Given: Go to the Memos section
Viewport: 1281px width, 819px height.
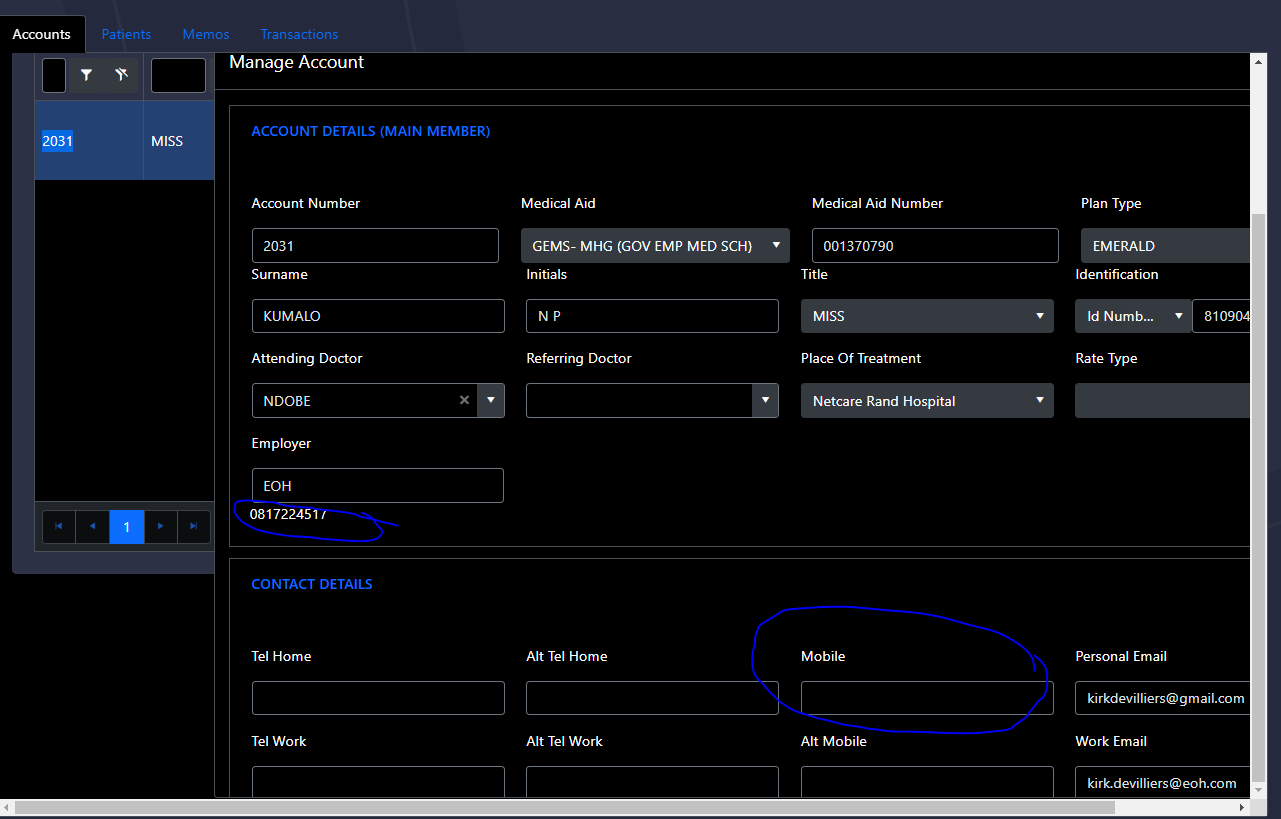Looking at the screenshot, I should pyautogui.click(x=205, y=33).
